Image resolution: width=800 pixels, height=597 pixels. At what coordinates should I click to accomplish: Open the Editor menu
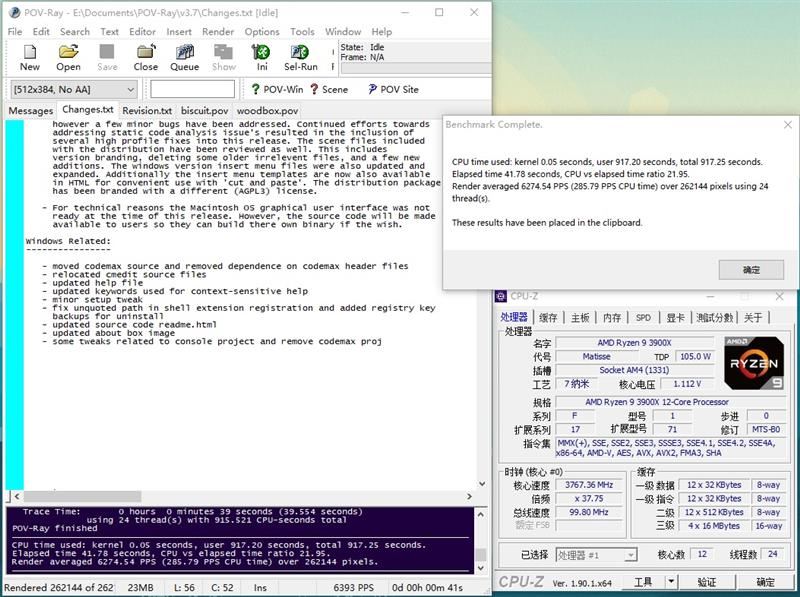(x=142, y=32)
